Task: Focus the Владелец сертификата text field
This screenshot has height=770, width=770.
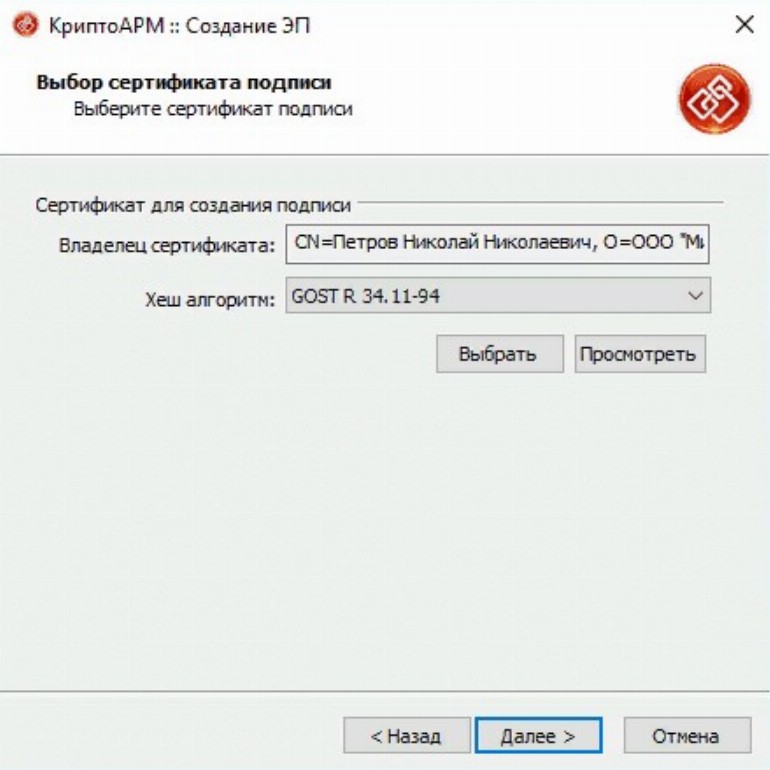Action: point(497,244)
